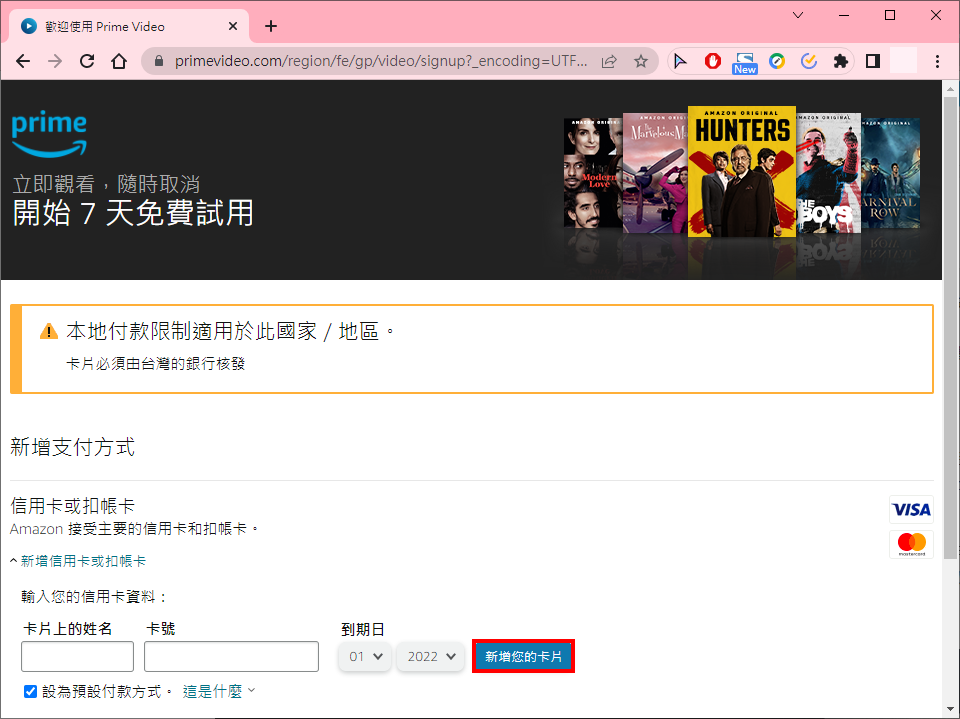This screenshot has height=719, width=960.
Task: Click the 立即觀看，隨時取消 tagline
Action: click(107, 184)
